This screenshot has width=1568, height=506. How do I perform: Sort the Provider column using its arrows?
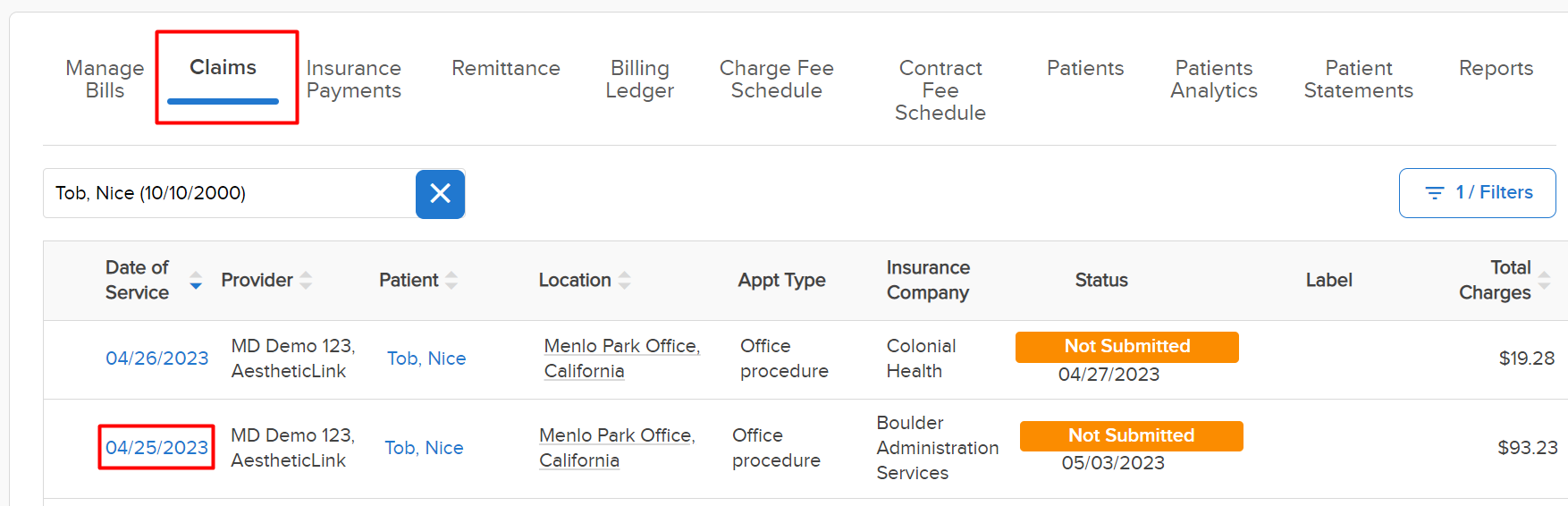(306, 281)
